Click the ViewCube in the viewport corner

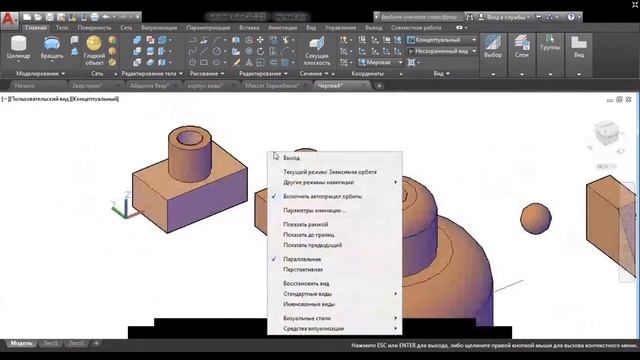(607, 133)
